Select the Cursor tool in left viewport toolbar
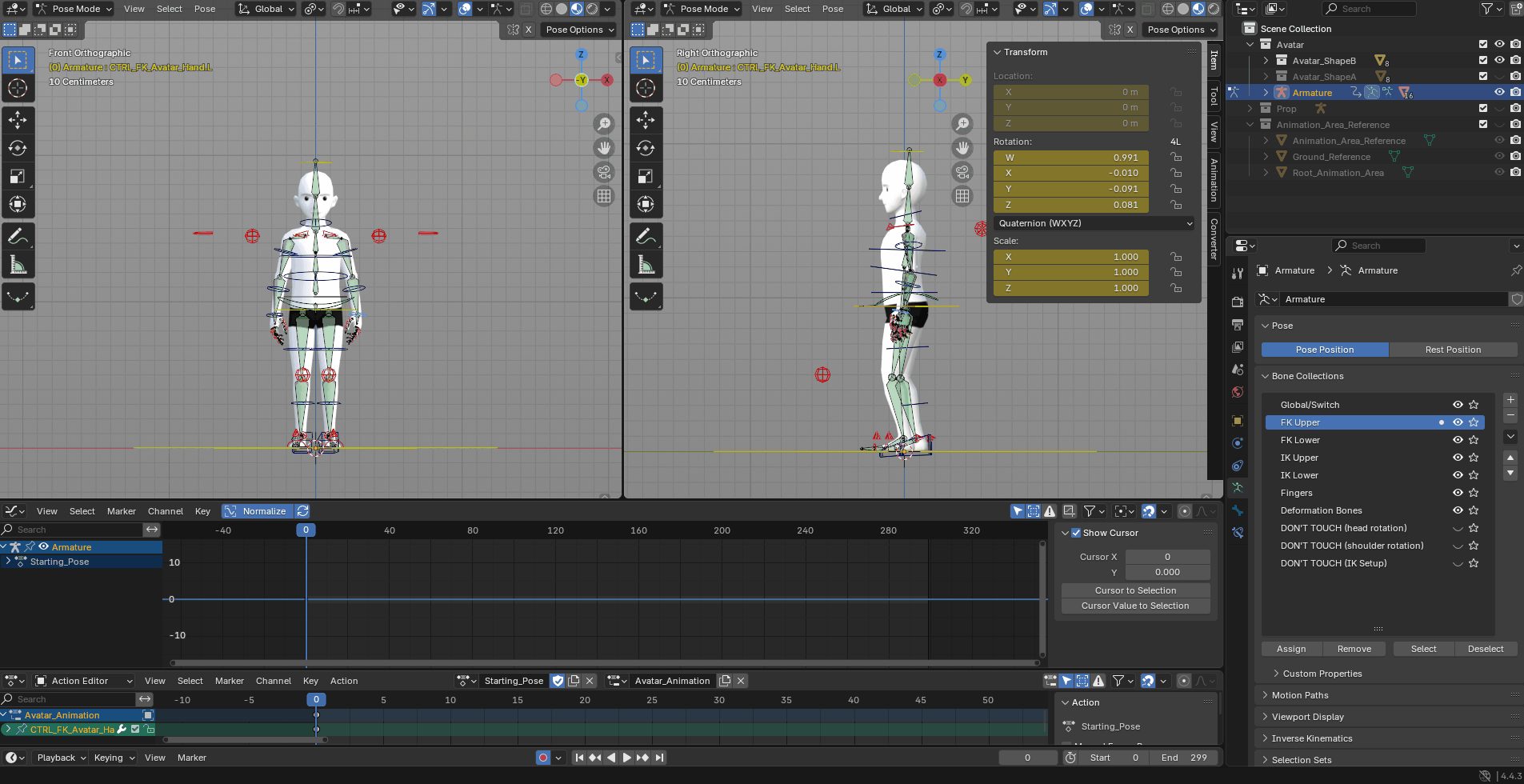The width and height of the screenshot is (1524, 784). click(18, 88)
